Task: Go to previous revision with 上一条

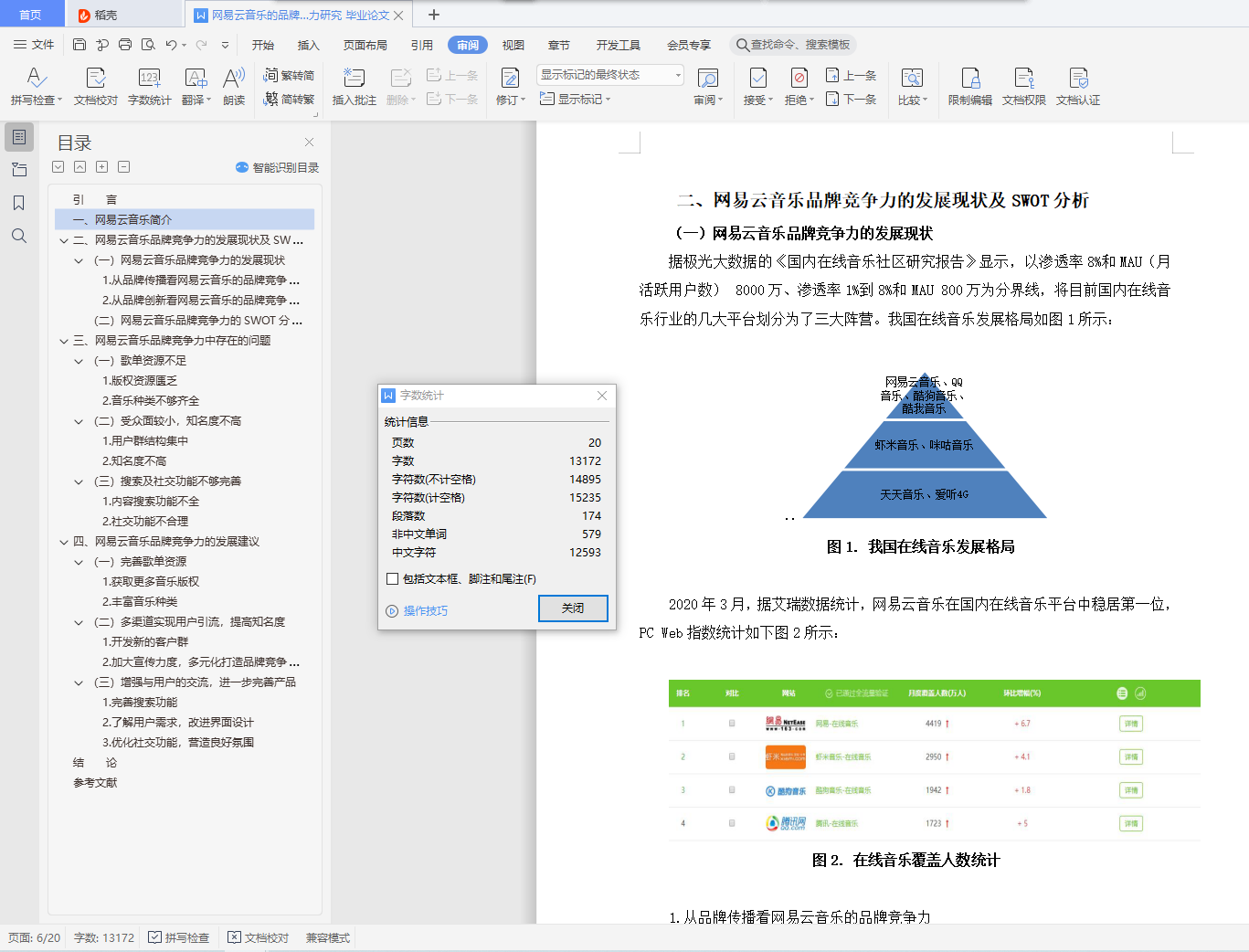Action: (x=851, y=75)
